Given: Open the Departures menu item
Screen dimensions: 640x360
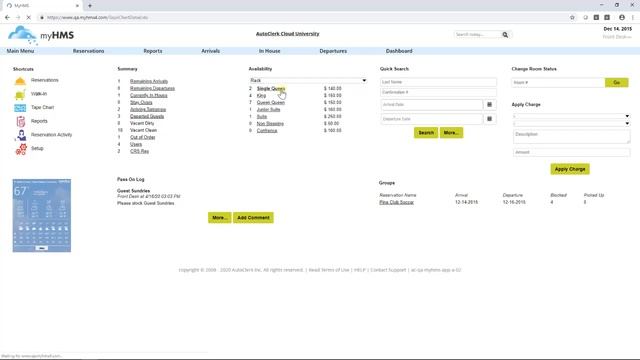Looking at the screenshot, I should [x=333, y=51].
